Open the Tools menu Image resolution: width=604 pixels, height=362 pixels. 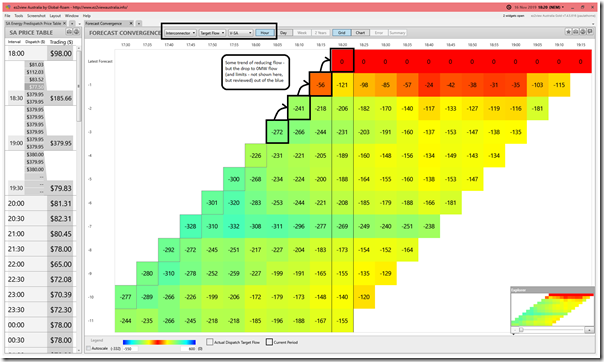19,16
